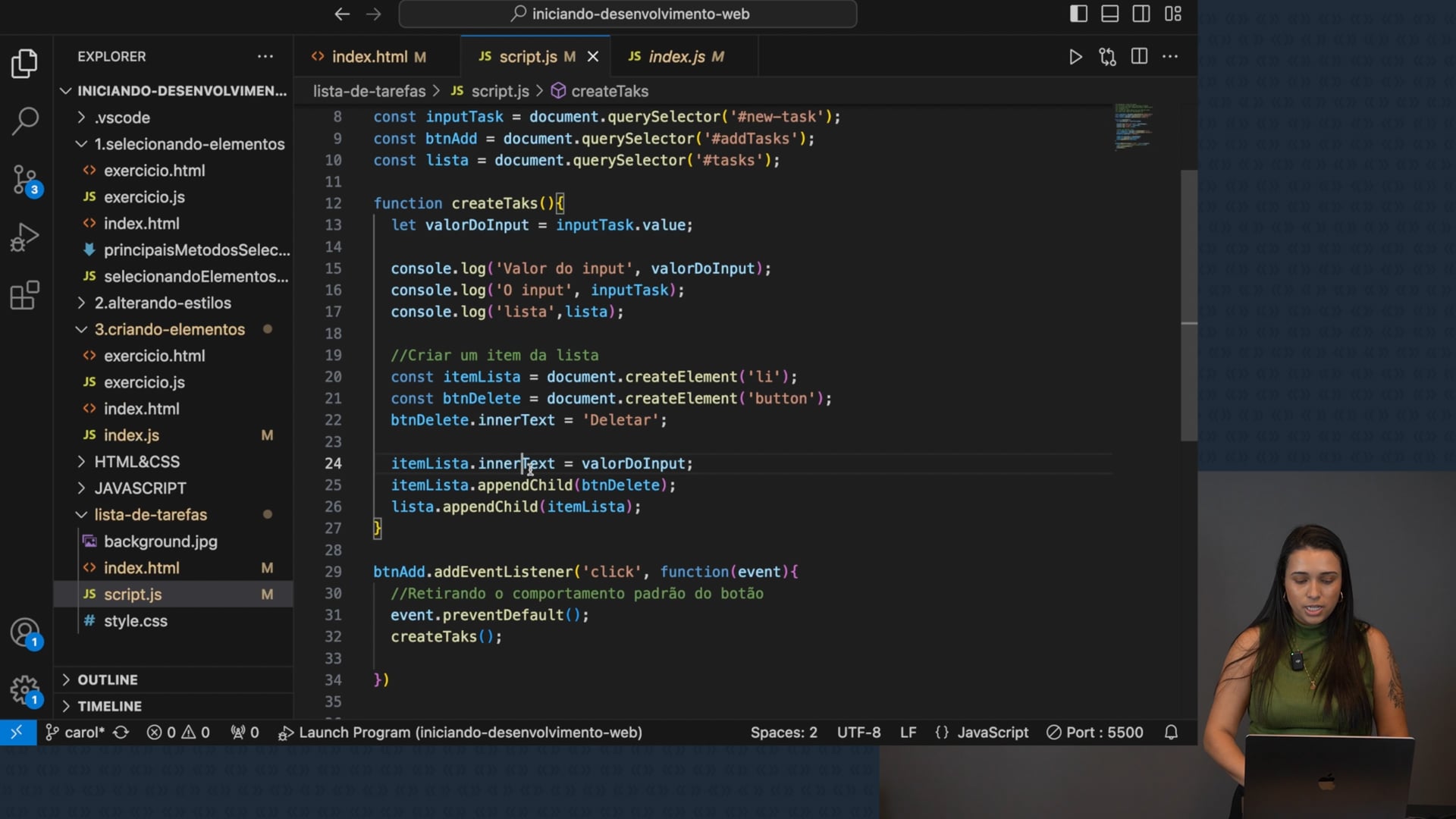This screenshot has height=819, width=1456.
Task: Open the Manage gear icon
Action: tap(25, 690)
